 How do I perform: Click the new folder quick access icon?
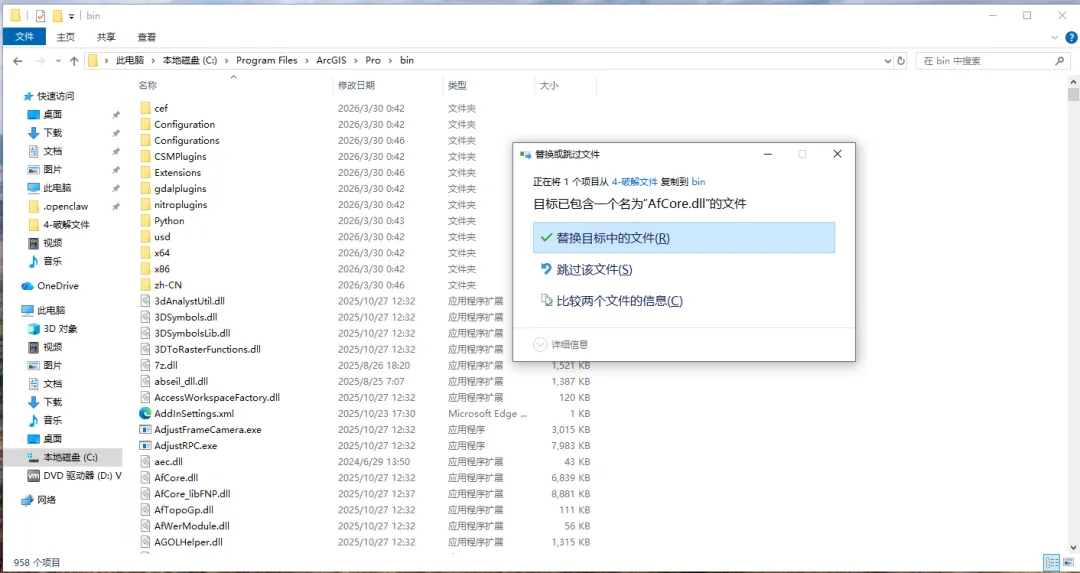57,15
